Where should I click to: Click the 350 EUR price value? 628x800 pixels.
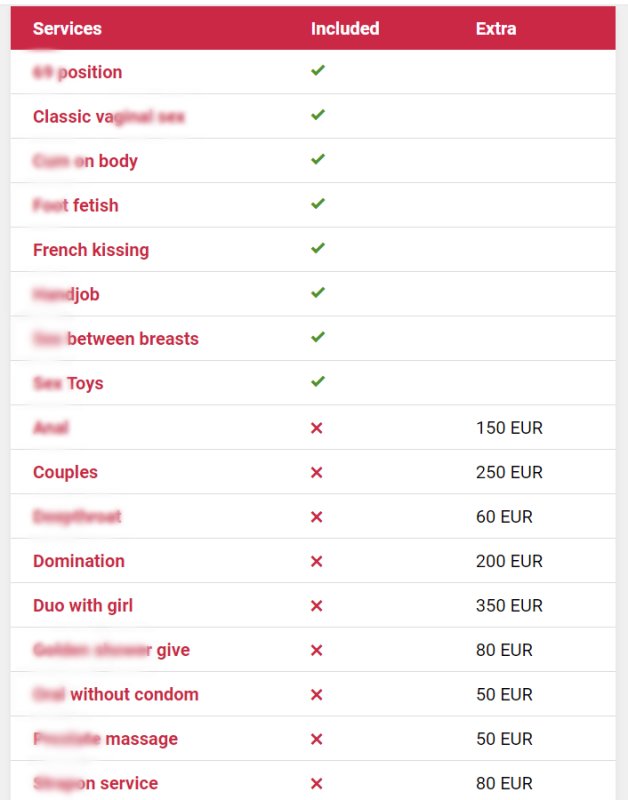pyautogui.click(x=509, y=606)
